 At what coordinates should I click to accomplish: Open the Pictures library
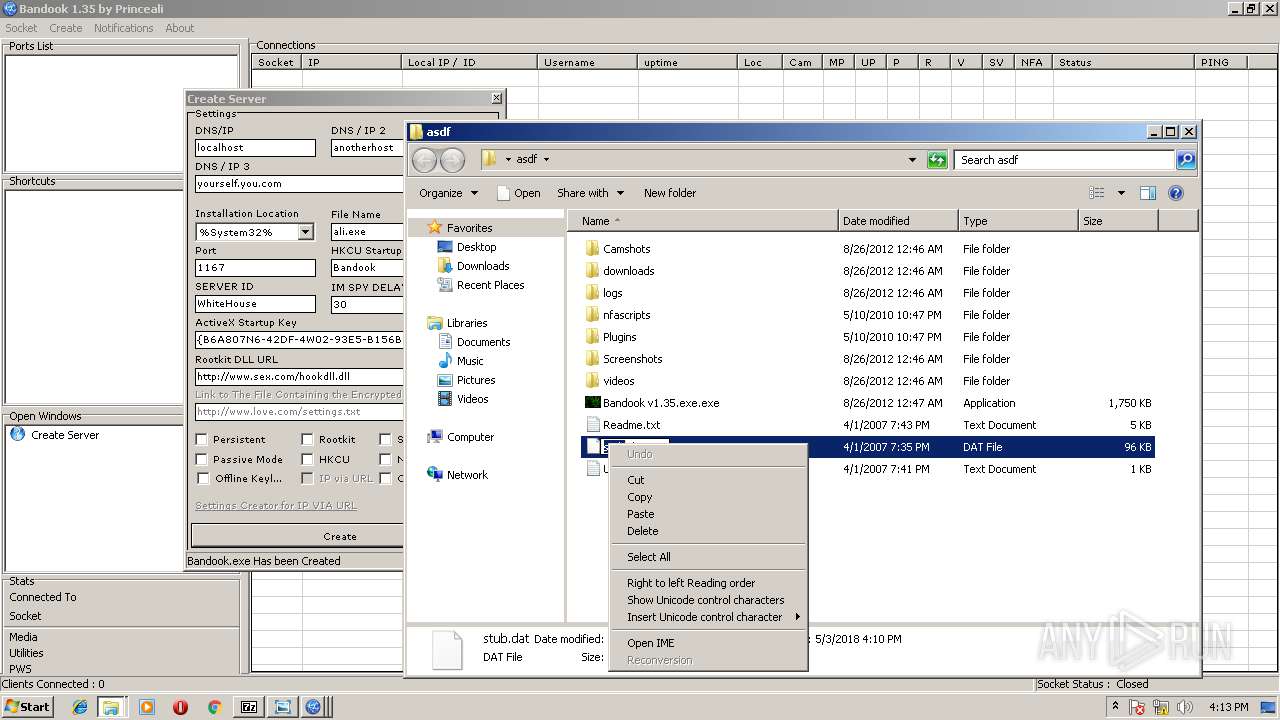tap(476, 380)
